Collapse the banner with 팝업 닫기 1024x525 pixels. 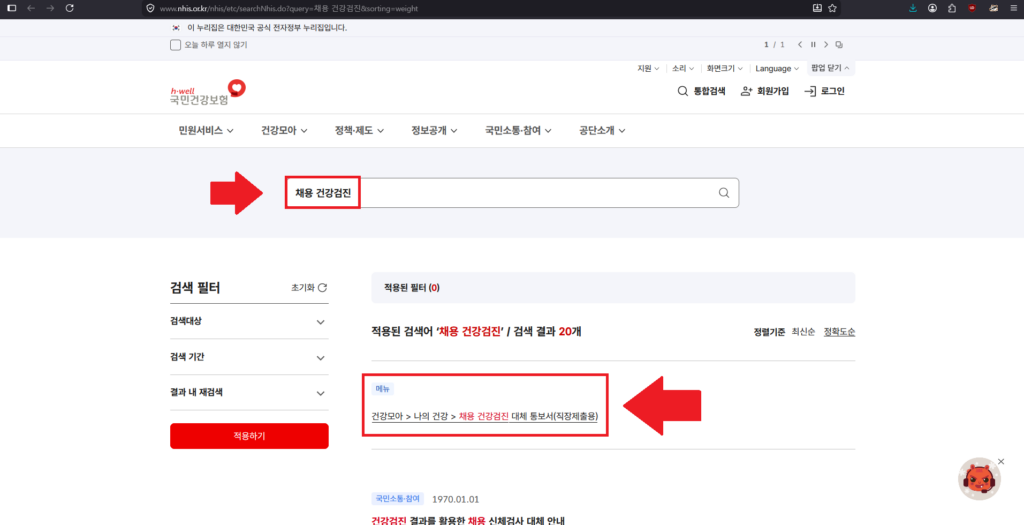pyautogui.click(x=831, y=68)
